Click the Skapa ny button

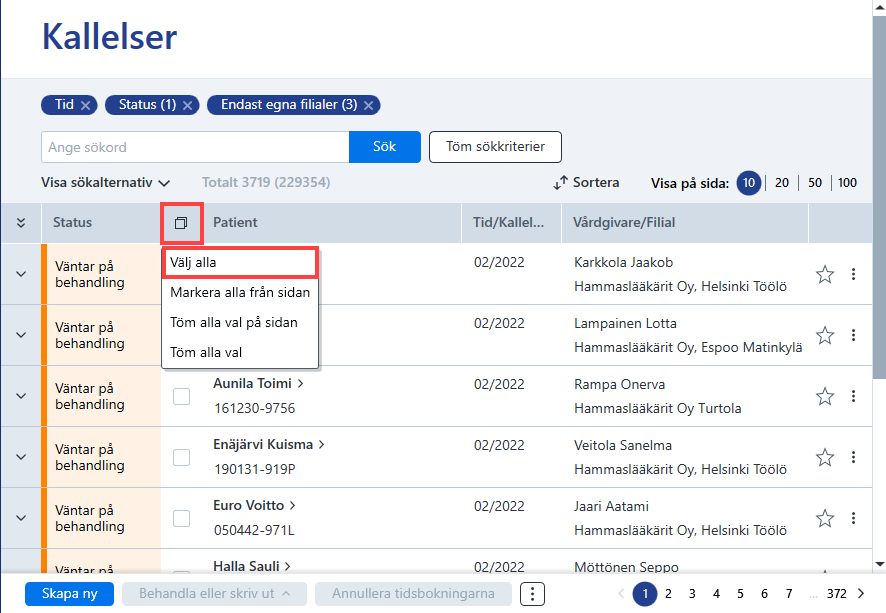point(70,594)
